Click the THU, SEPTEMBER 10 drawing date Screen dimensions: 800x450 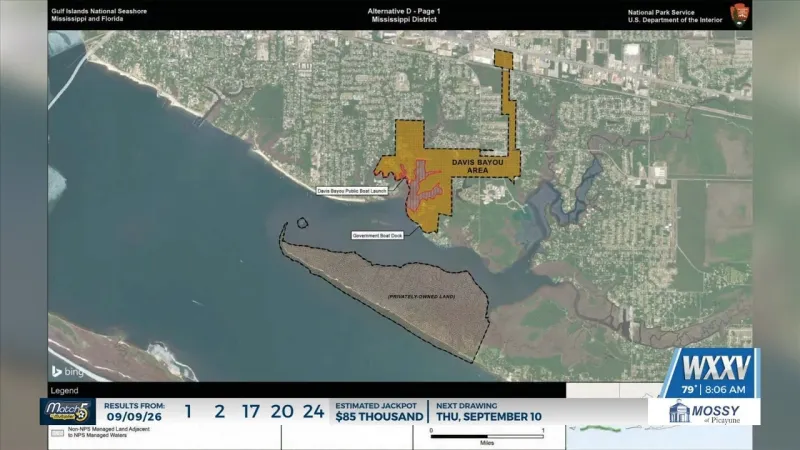489,417
